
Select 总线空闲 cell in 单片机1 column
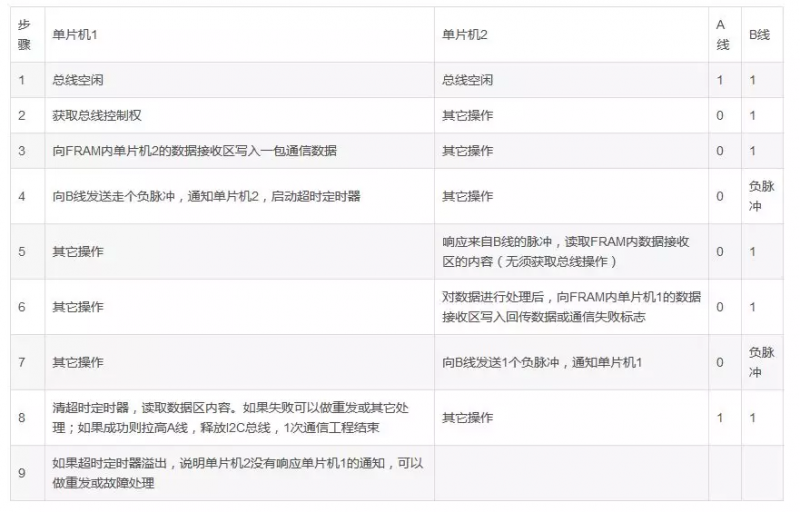pos(77,80)
